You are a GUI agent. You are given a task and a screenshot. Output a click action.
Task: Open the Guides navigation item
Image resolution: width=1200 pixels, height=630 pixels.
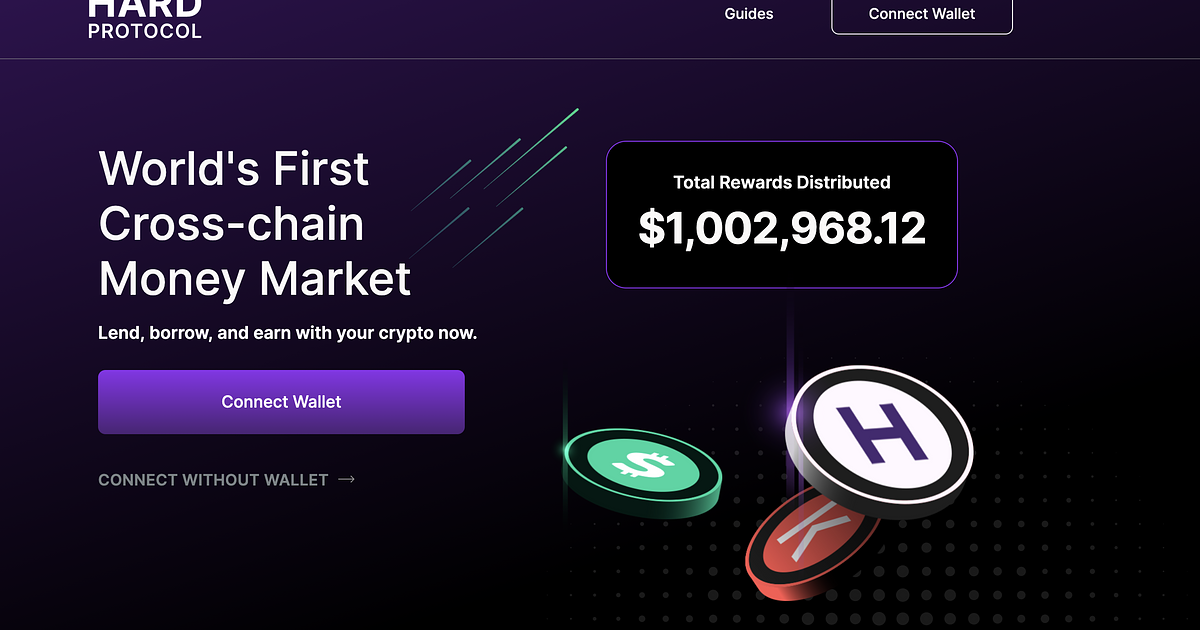[x=749, y=14]
